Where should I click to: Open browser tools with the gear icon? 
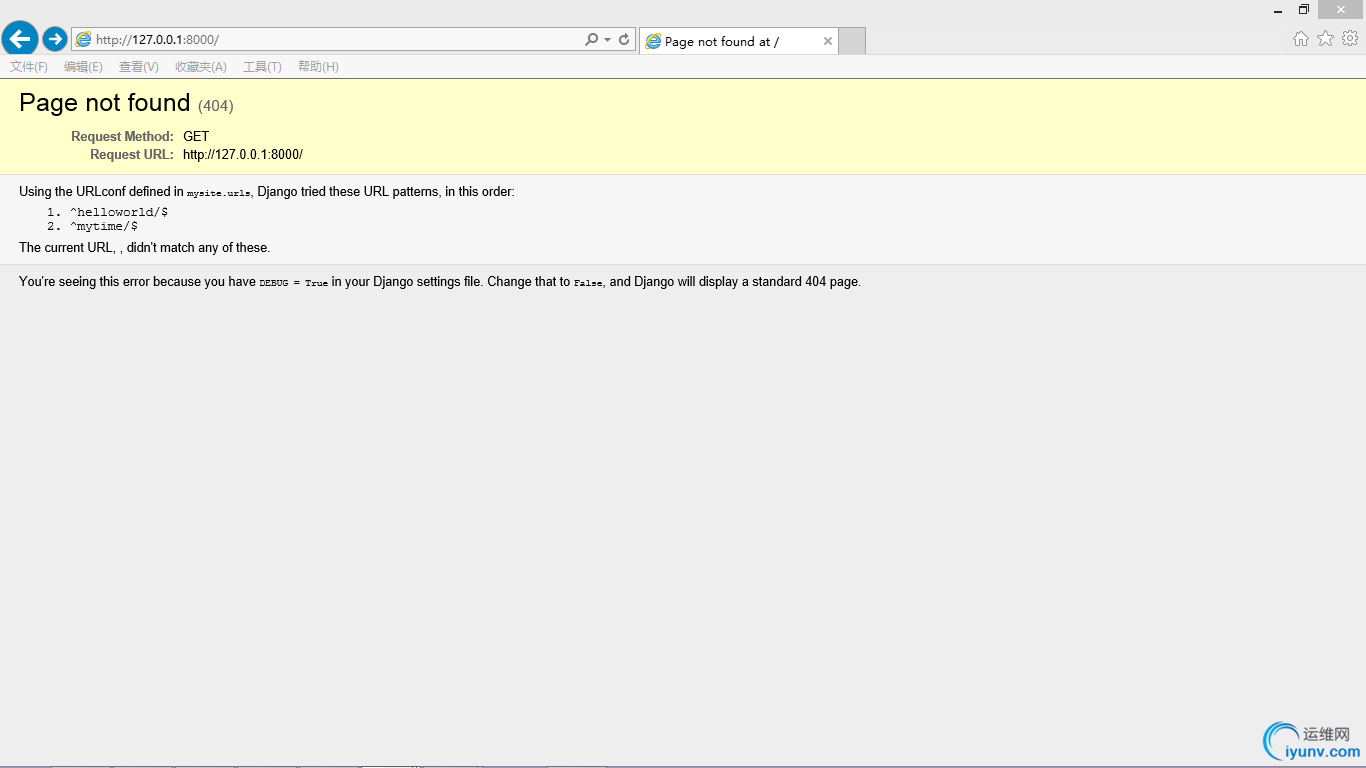coord(1350,38)
